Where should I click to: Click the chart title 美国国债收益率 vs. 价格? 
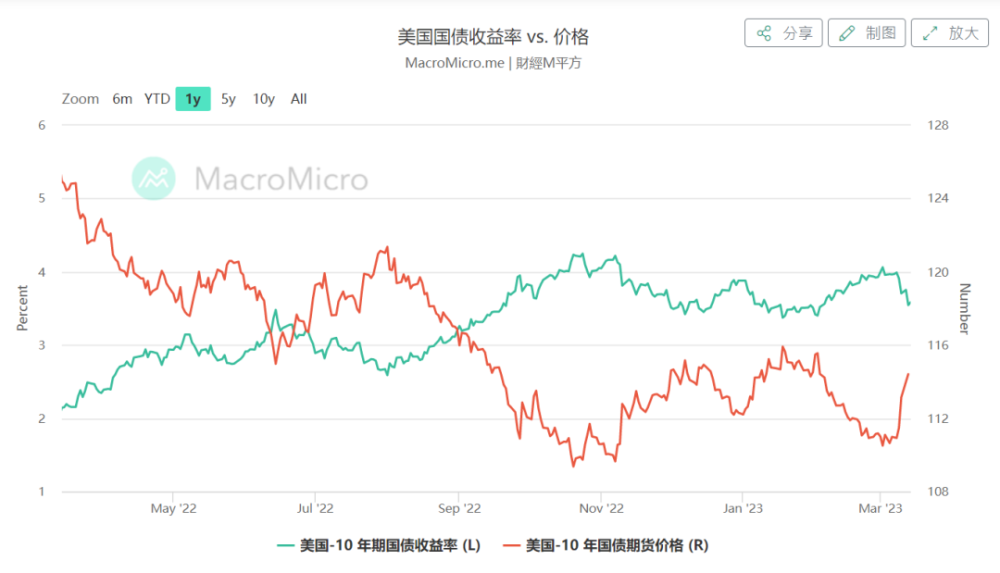click(494, 37)
